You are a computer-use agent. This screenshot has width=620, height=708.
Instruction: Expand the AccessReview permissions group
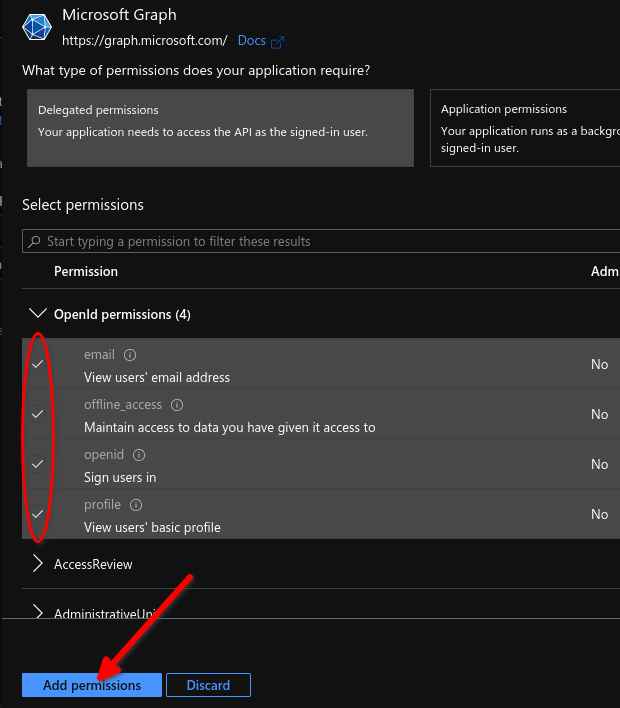pos(38,564)
